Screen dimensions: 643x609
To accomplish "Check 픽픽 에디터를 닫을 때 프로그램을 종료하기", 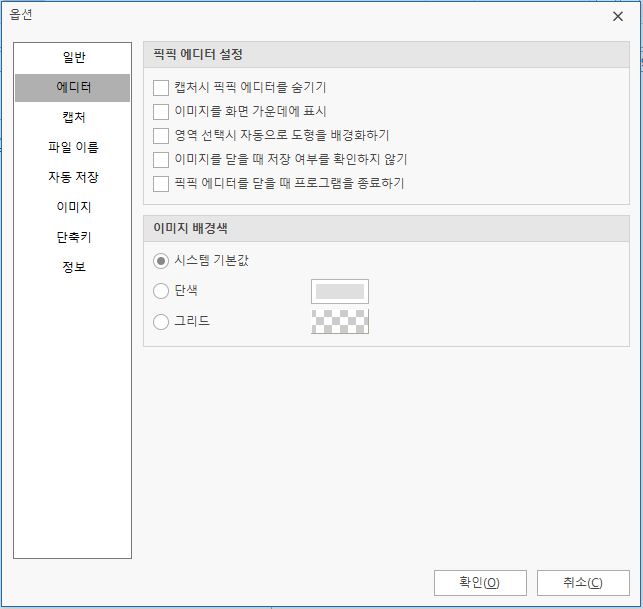I will (x=161, y=184).
